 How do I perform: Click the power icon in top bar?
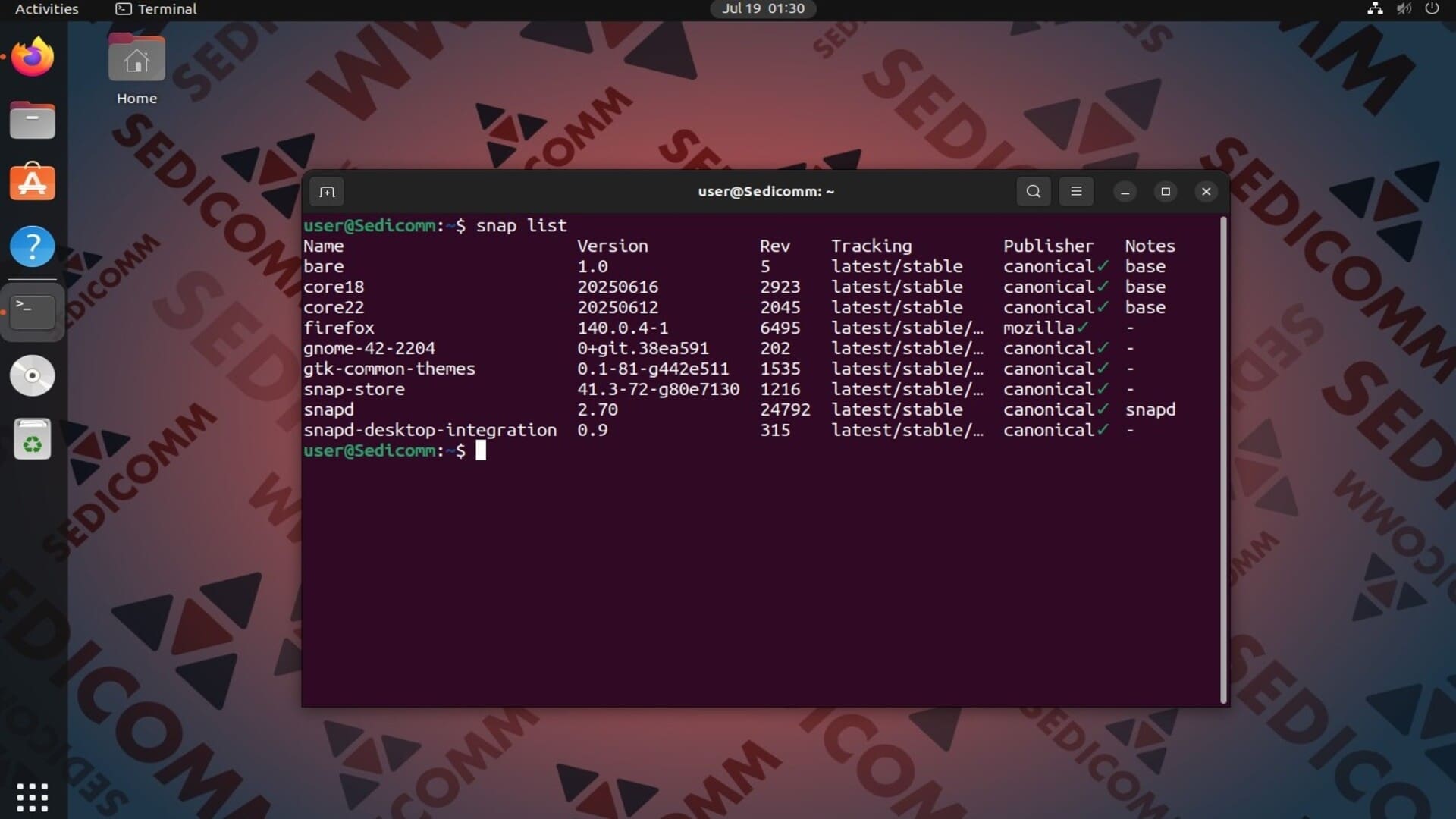click(1432, 9)
